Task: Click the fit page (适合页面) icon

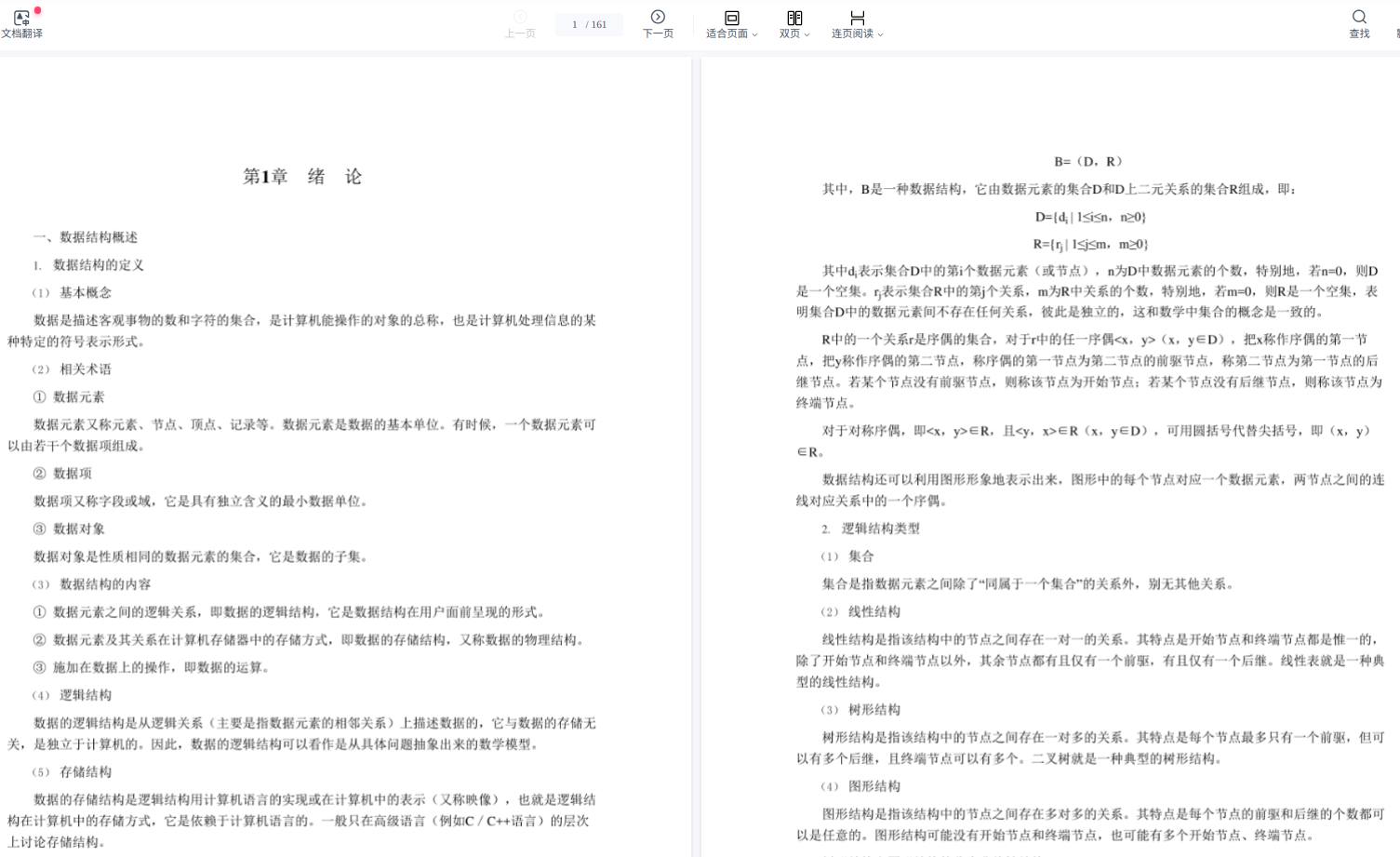Action: pyautogui.click(x=731, y=18)
